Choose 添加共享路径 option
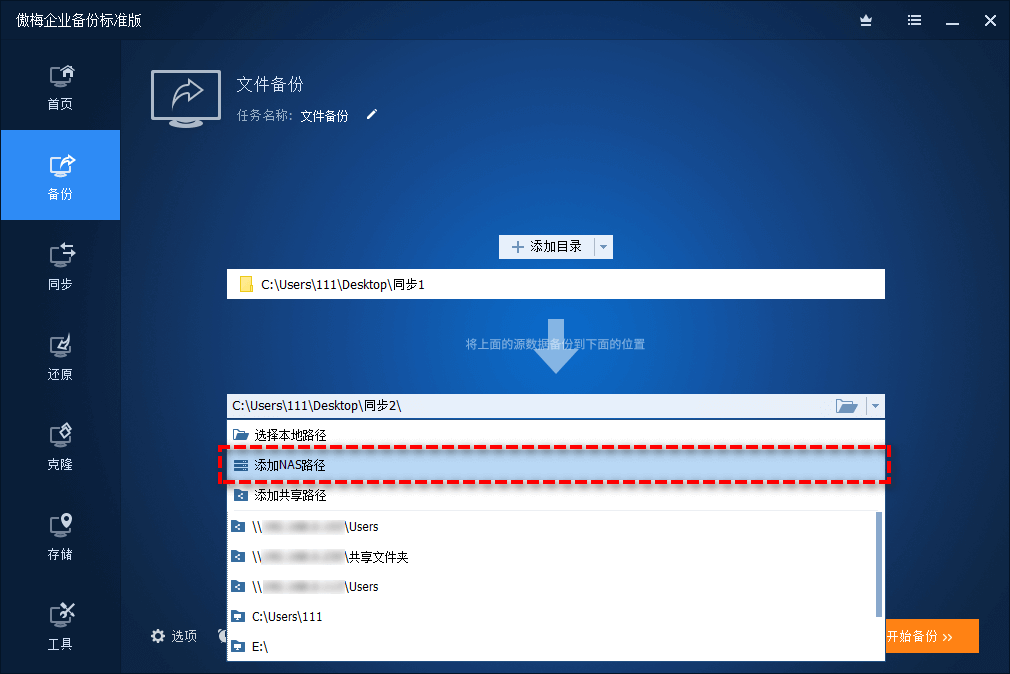The image size is (1010, 674). (x=556, y=495)
